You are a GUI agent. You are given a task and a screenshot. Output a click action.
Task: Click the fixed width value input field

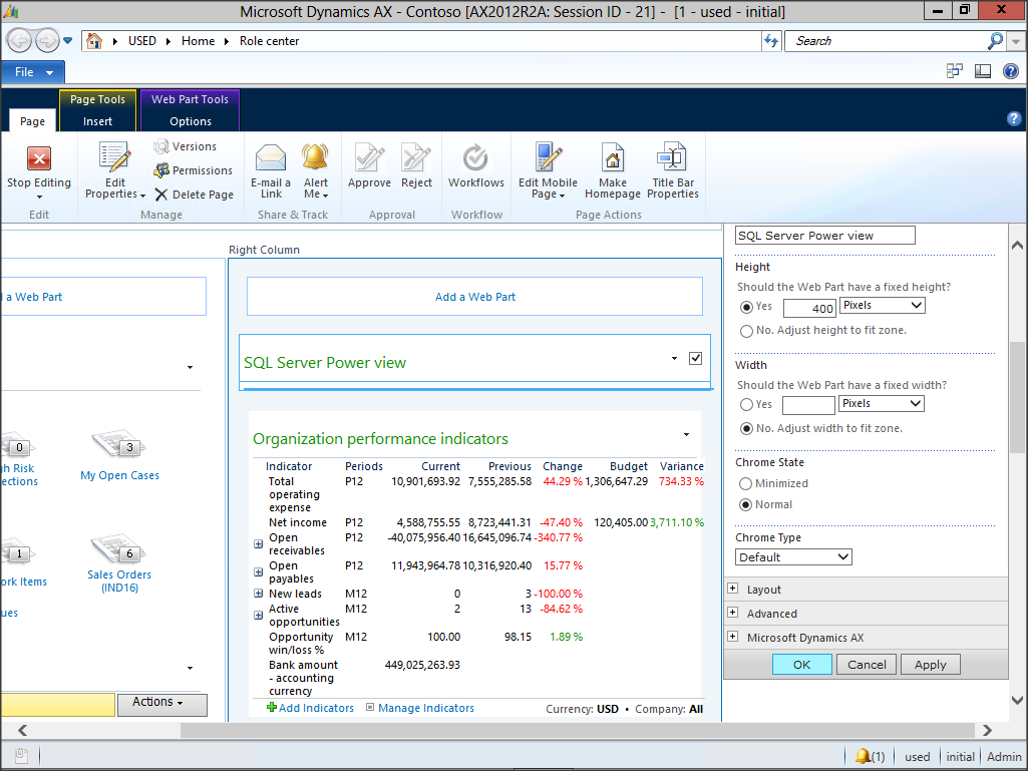tap(808, 405)
